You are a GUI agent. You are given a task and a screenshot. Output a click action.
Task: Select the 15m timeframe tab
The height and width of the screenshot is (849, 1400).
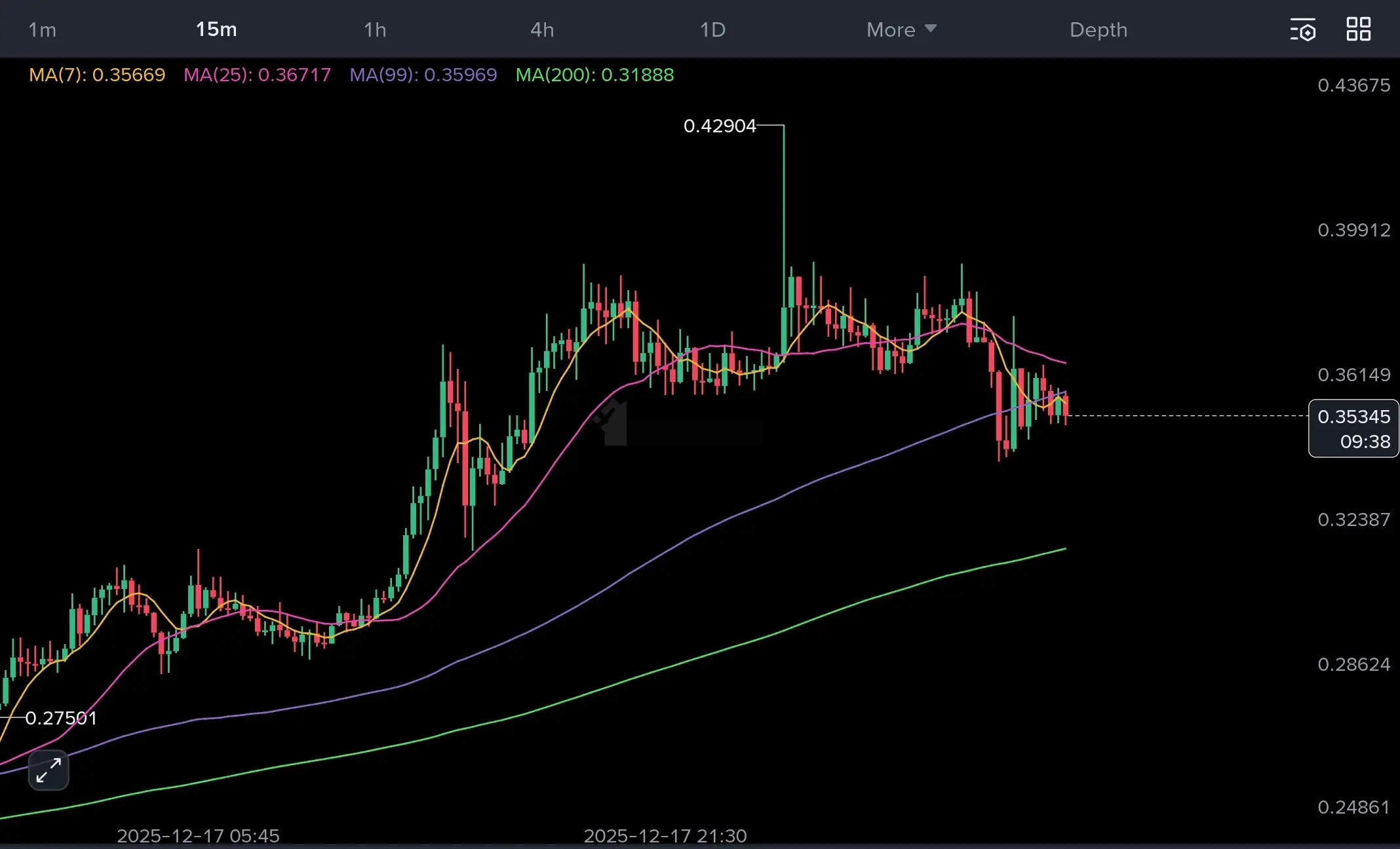pyautogui.click(x=216, y=29)
